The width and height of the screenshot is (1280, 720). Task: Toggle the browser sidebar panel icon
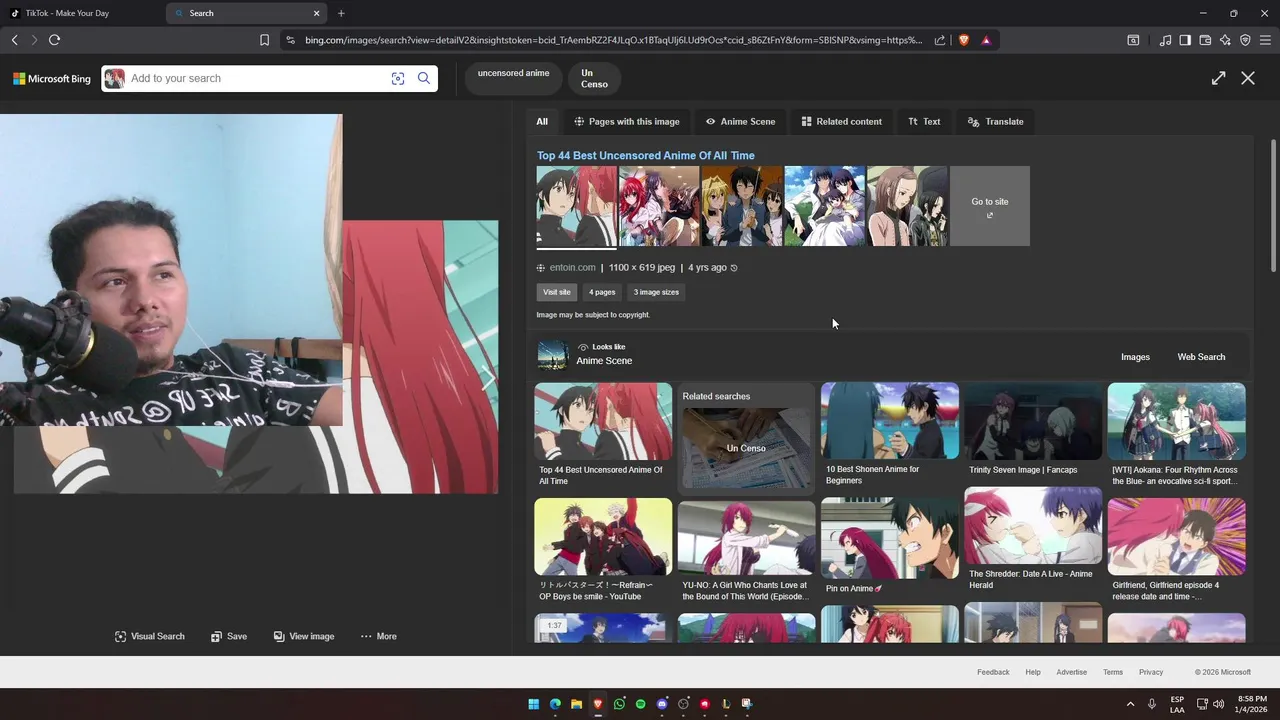[1185, 40]
